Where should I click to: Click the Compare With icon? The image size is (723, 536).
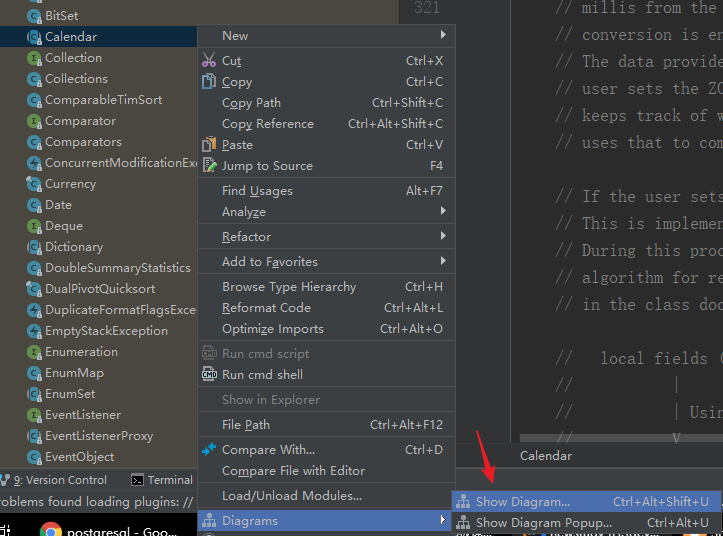coord(209,450)
